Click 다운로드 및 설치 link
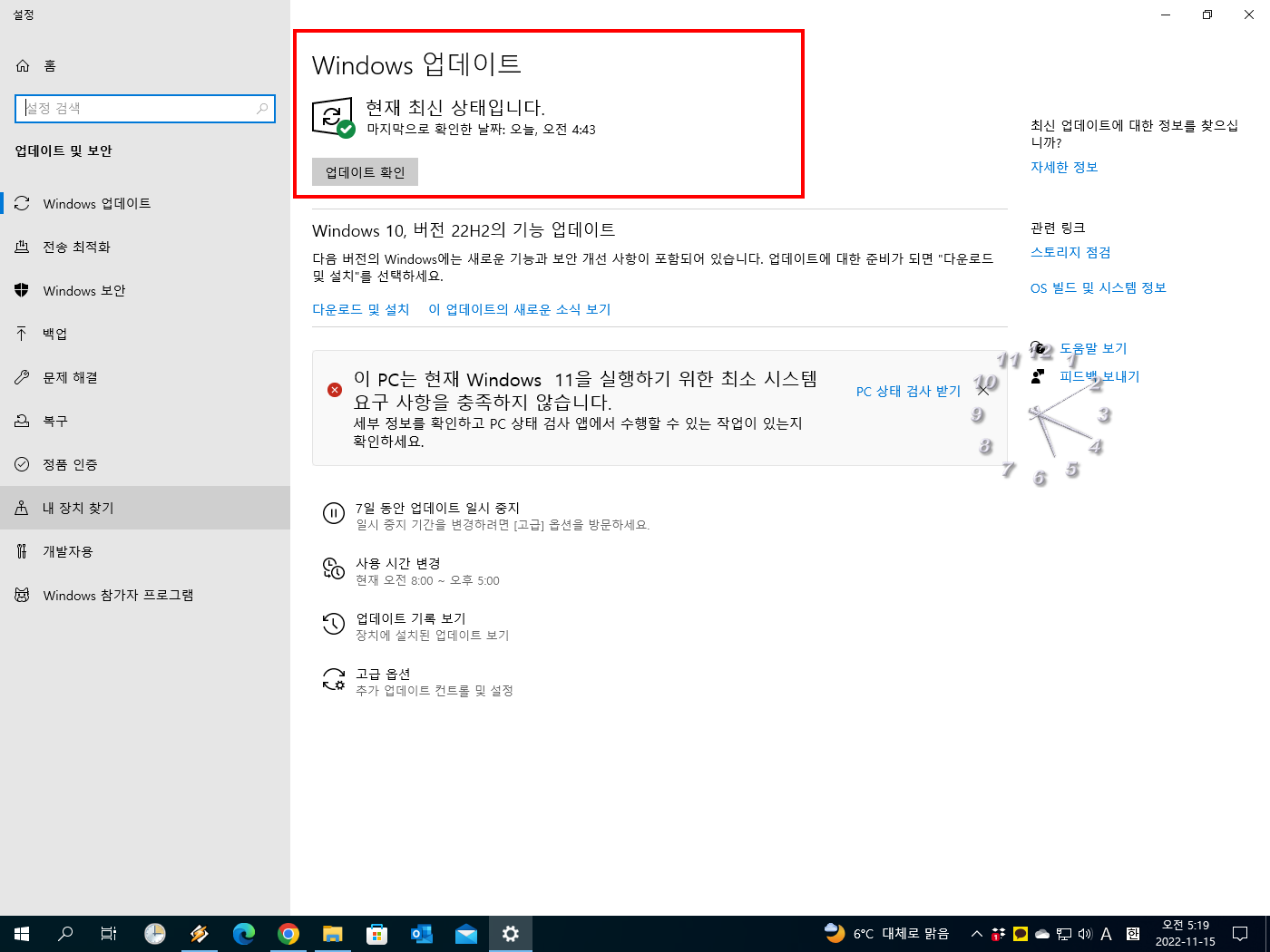The image size is (1270, 952). (x=361, y=309)
